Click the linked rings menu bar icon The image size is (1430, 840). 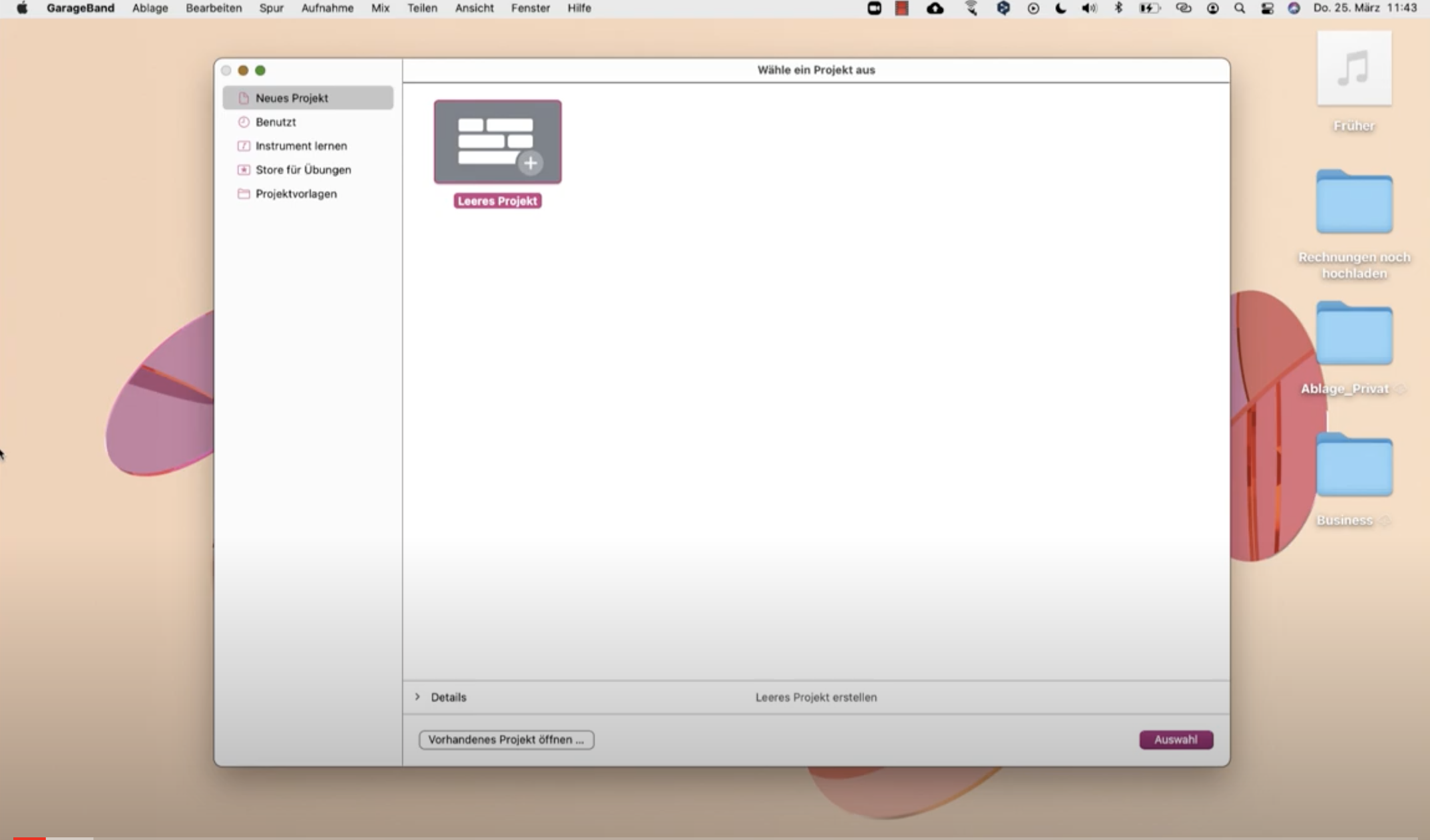(1183, 8)
